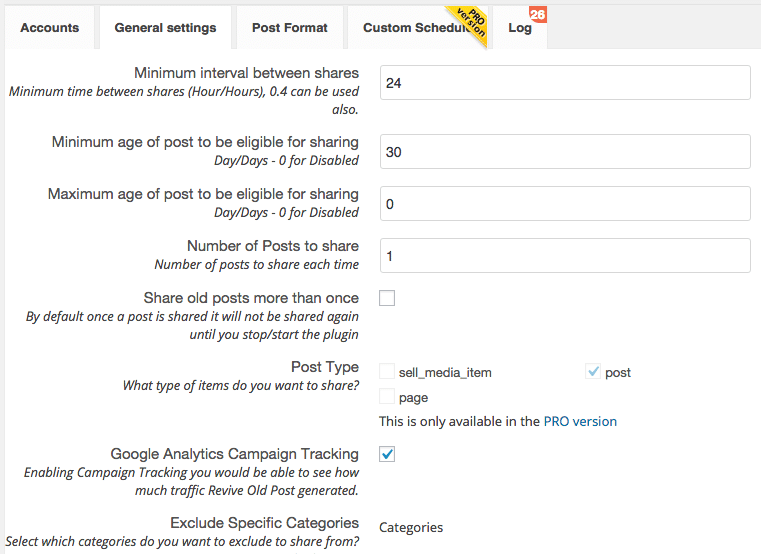Click the red 26 badge on Log
The image size is (761, 554).
pyautogui.click(x=538, y=15)
